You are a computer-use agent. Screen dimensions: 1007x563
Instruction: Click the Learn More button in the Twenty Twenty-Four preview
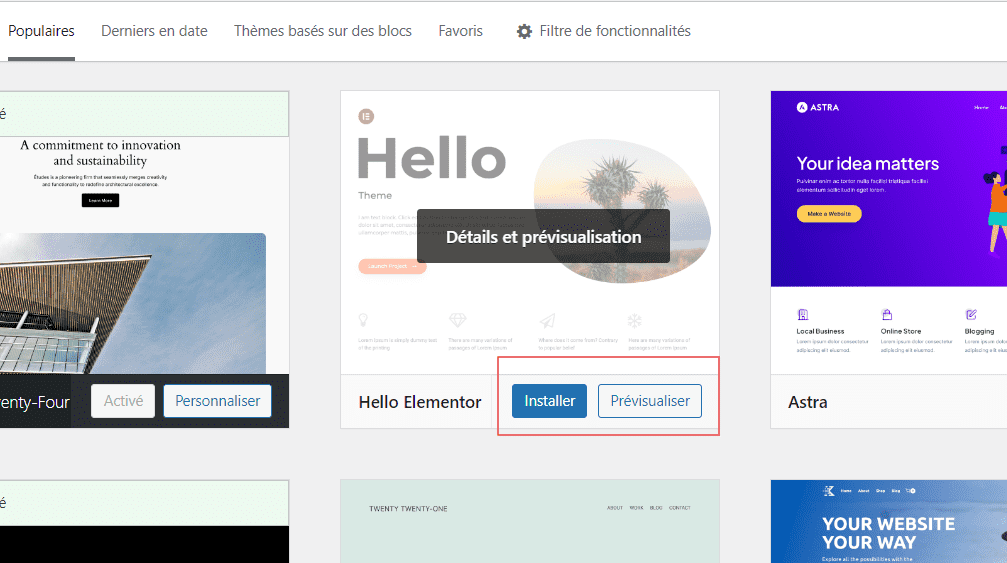pyautogui.click(x=100, y=200)
